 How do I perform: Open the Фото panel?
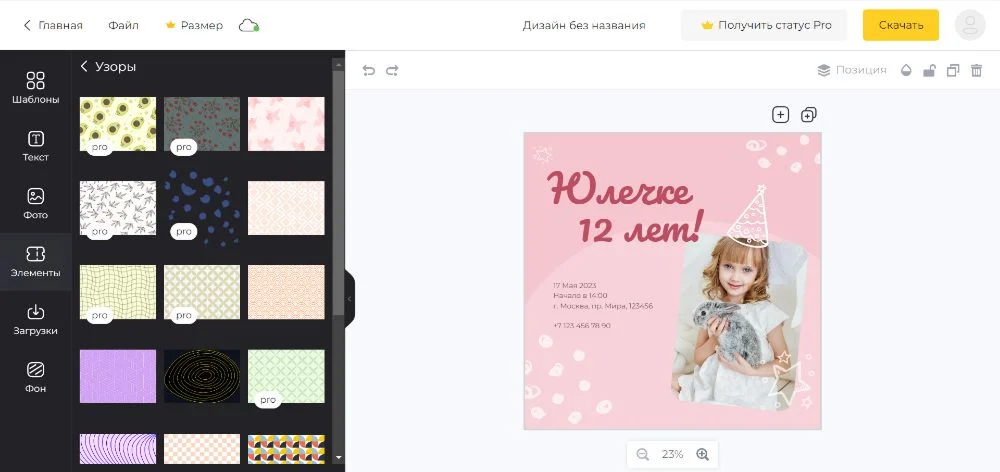click(36, 203)
